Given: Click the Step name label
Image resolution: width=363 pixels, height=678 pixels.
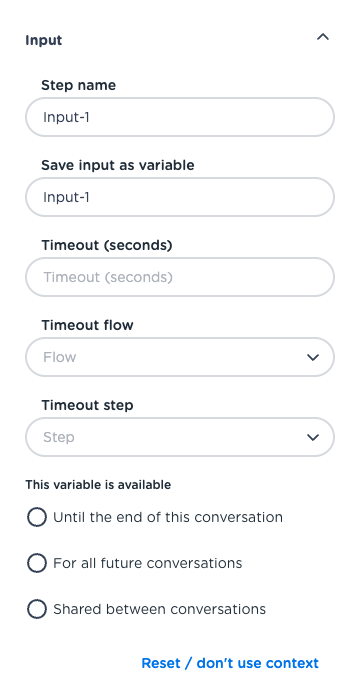Looking at the screenshot, I should (x=79, y=85).
